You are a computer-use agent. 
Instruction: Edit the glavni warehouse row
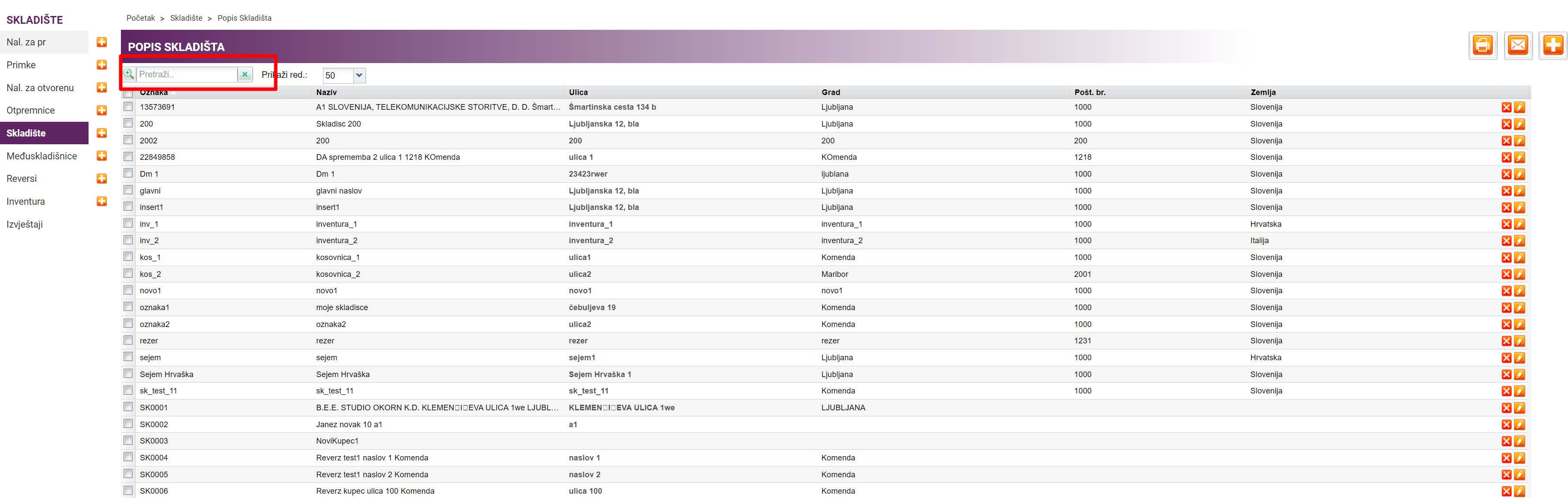coord(1519,191)
